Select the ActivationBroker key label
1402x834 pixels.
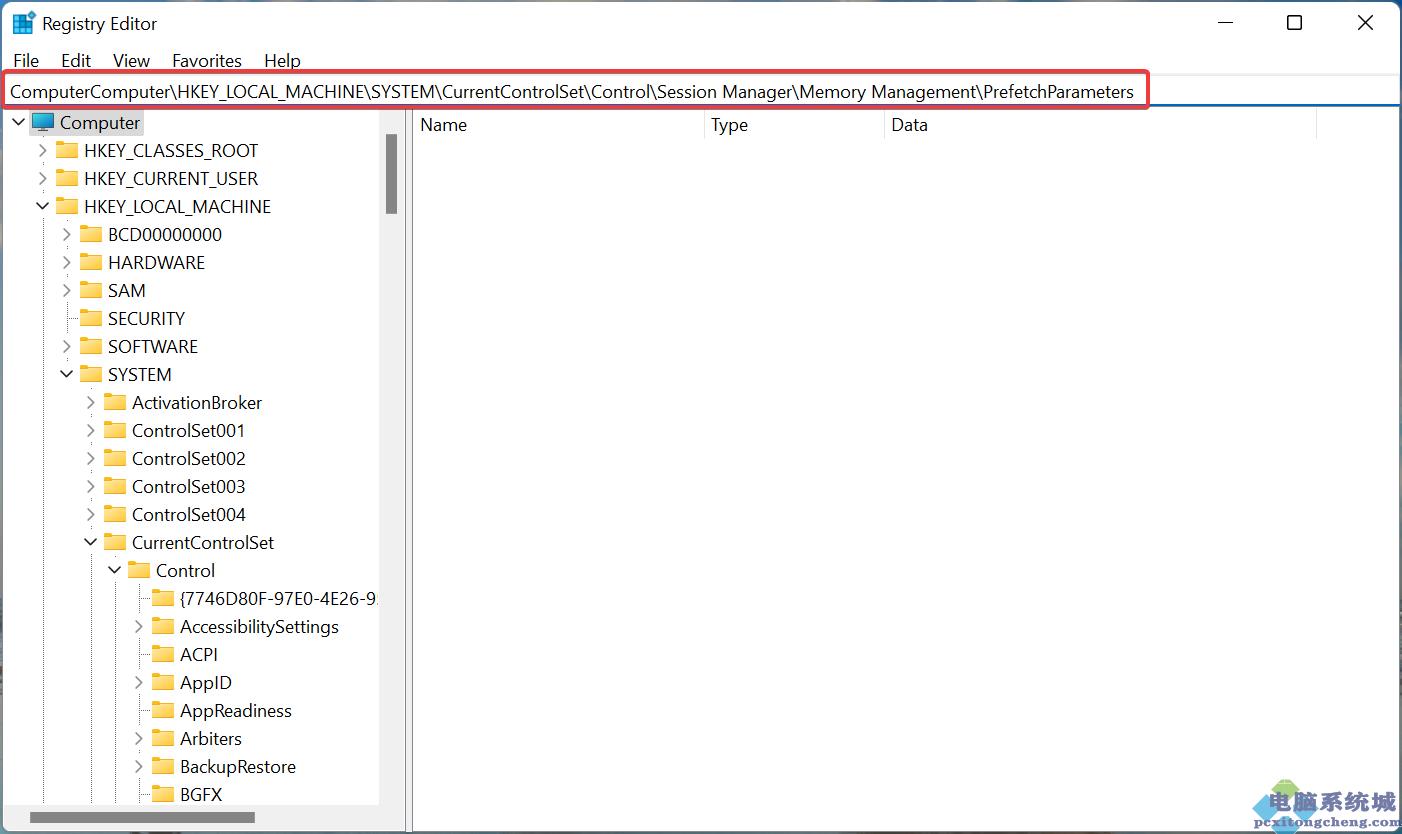197,402
